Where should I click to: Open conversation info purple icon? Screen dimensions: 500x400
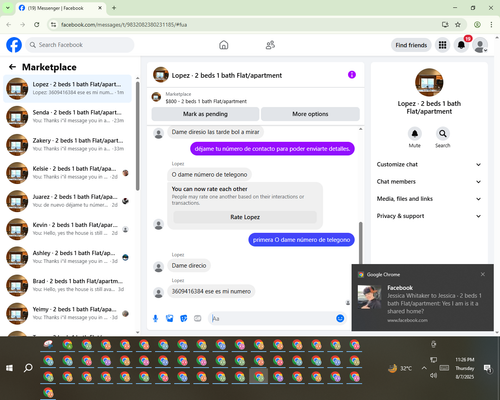(x=352, y=75)
